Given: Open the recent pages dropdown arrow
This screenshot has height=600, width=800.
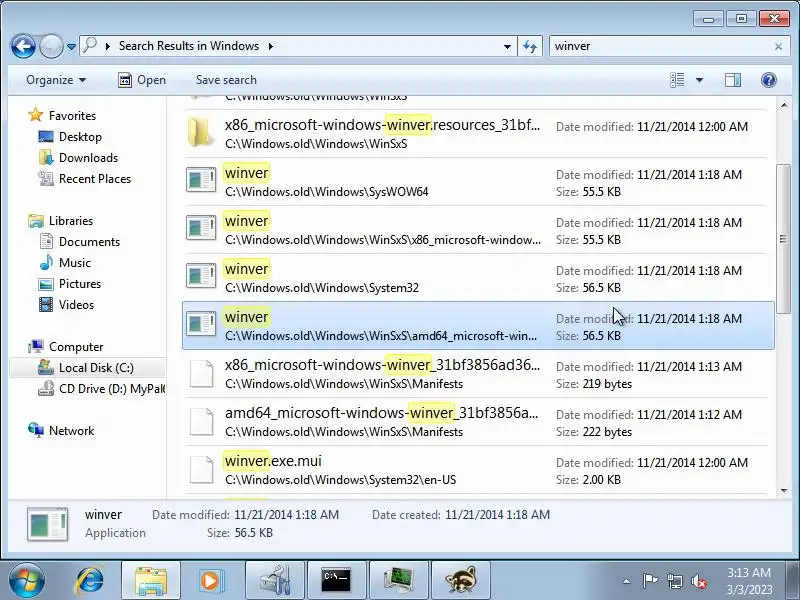Looking at the screenshot, I should (71, 46).
